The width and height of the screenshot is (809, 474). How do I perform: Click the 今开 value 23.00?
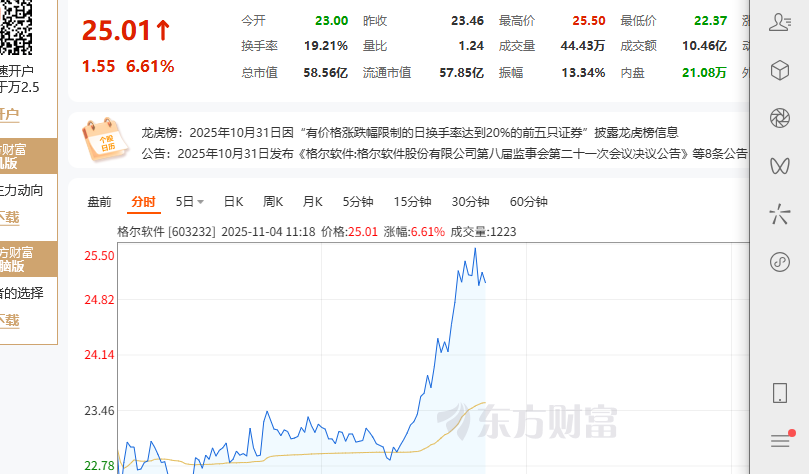click(332, 21)
